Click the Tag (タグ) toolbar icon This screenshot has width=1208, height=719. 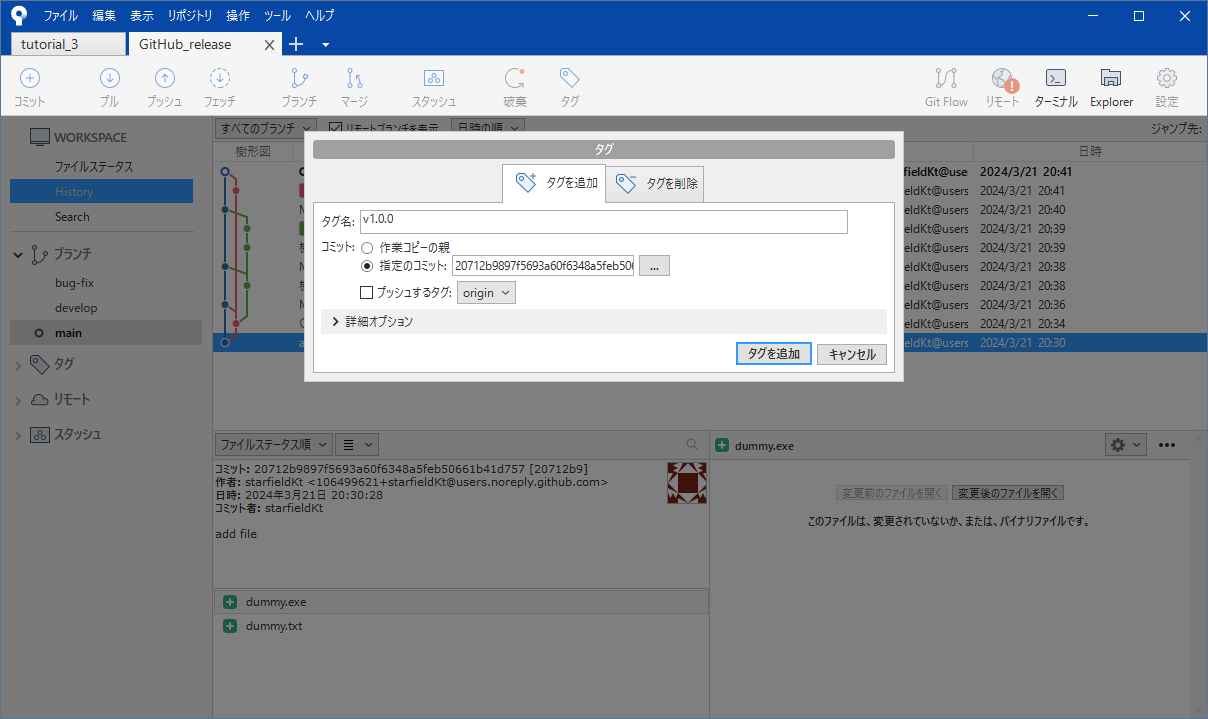(569, 78)
